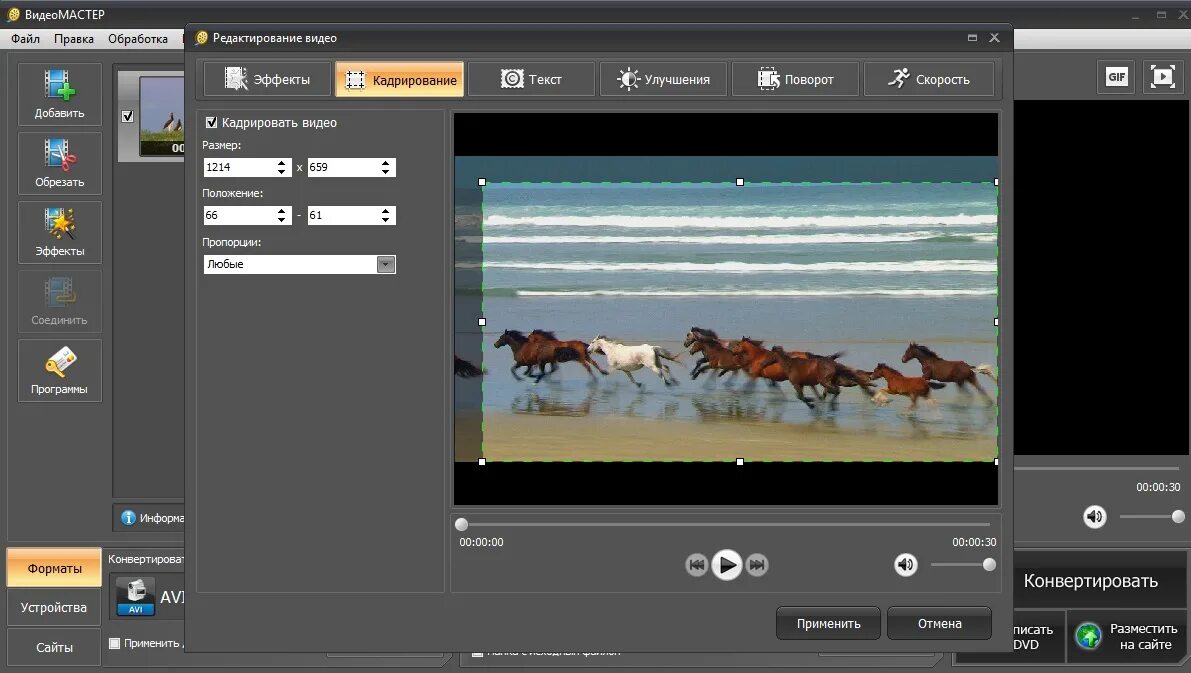Click the globe icon for Разместить на сайте
This screenshot has width=1191, height=673.
click(1088, 636)
